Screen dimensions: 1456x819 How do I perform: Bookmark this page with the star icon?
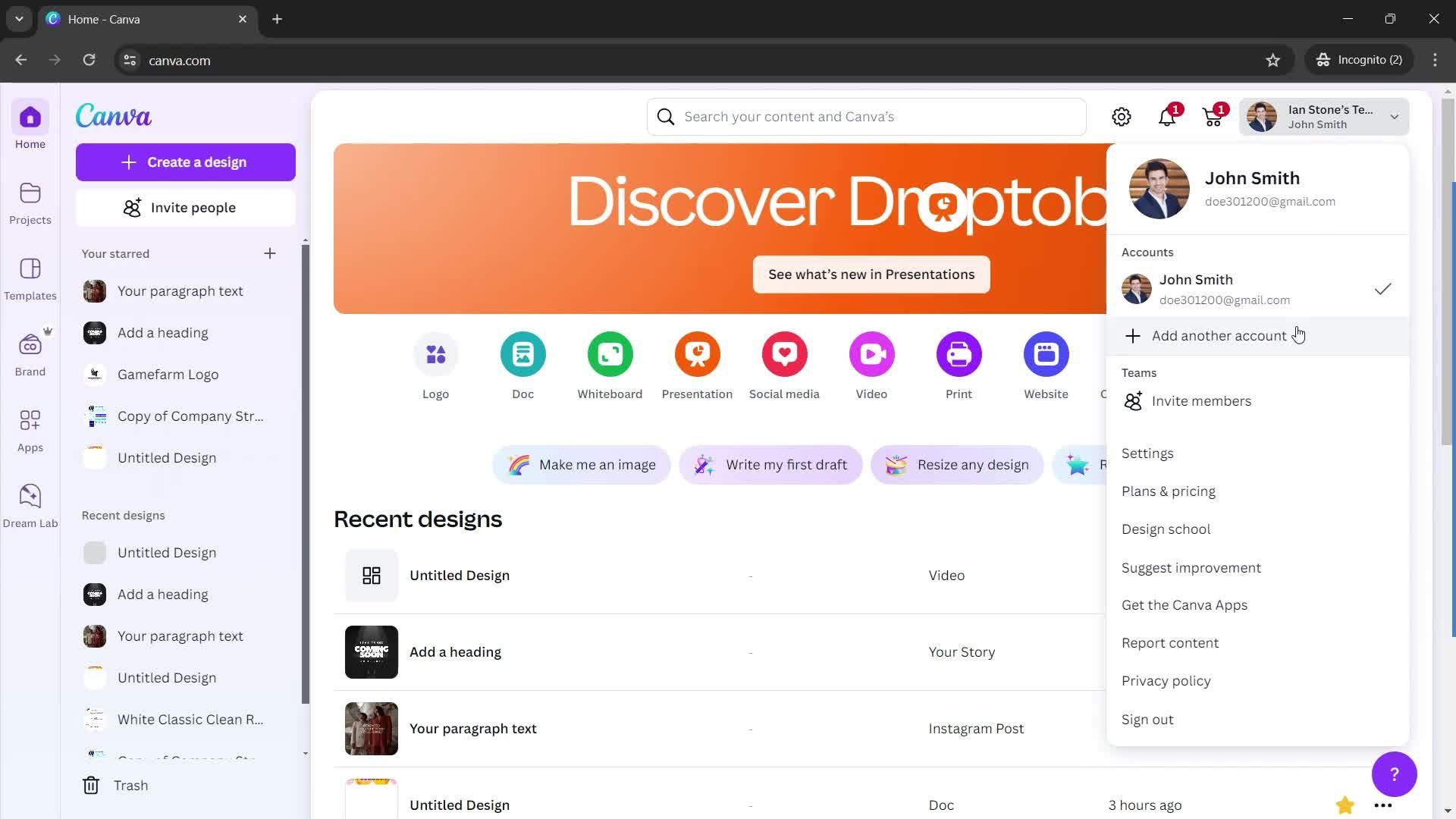pyautogui.click(x=1273, y=60)
